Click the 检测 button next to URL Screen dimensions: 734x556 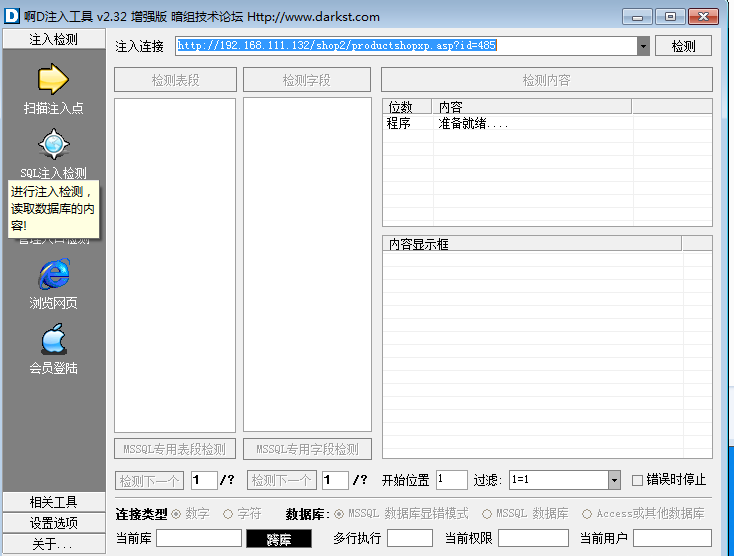pos(683,46)
